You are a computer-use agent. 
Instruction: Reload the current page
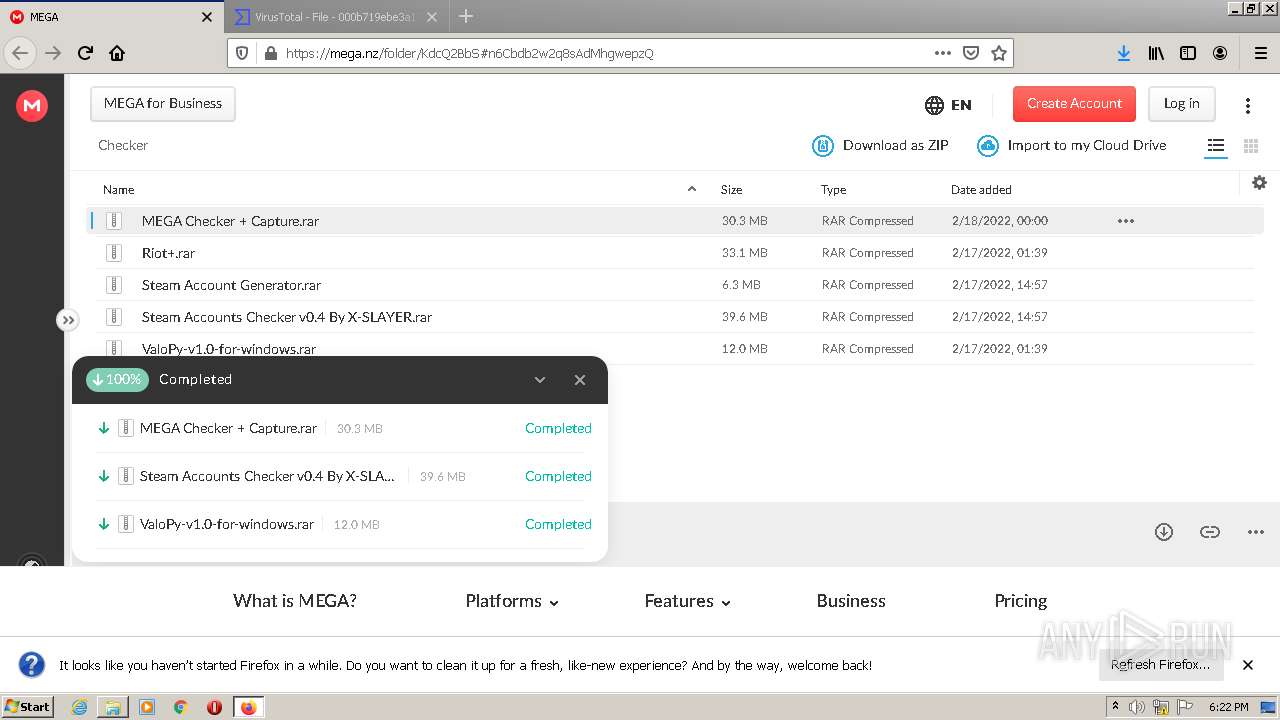tap(86, 53)
